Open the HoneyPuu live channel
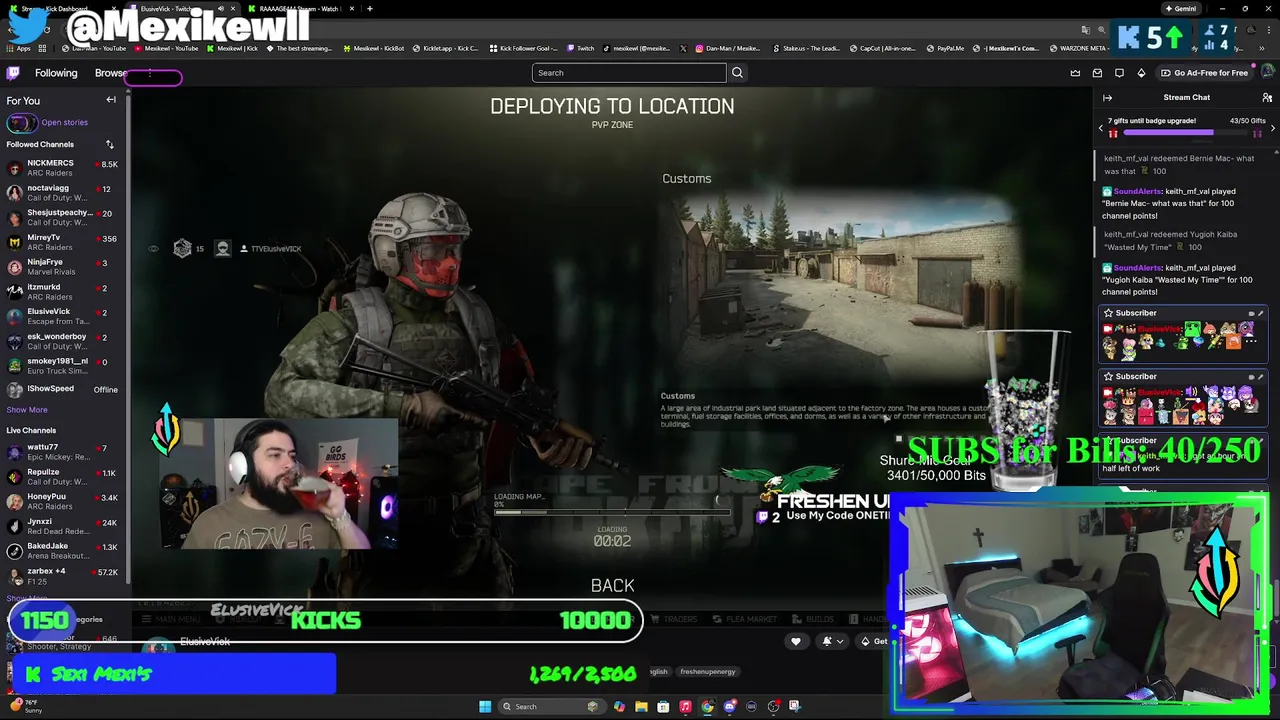 click(62, 501)
